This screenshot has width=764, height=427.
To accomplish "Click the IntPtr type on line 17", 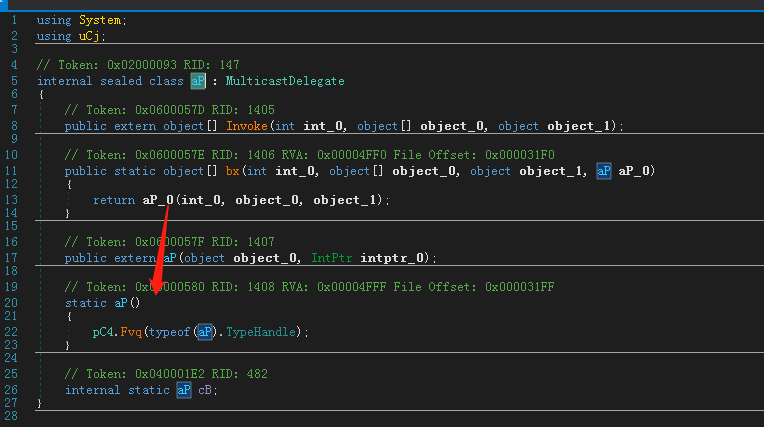I will click(x=331, y=258).
